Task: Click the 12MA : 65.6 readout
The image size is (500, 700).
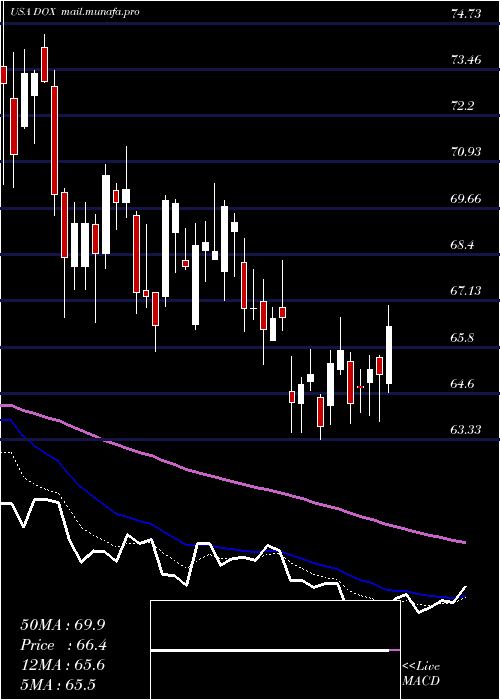Action: [63, 665]
